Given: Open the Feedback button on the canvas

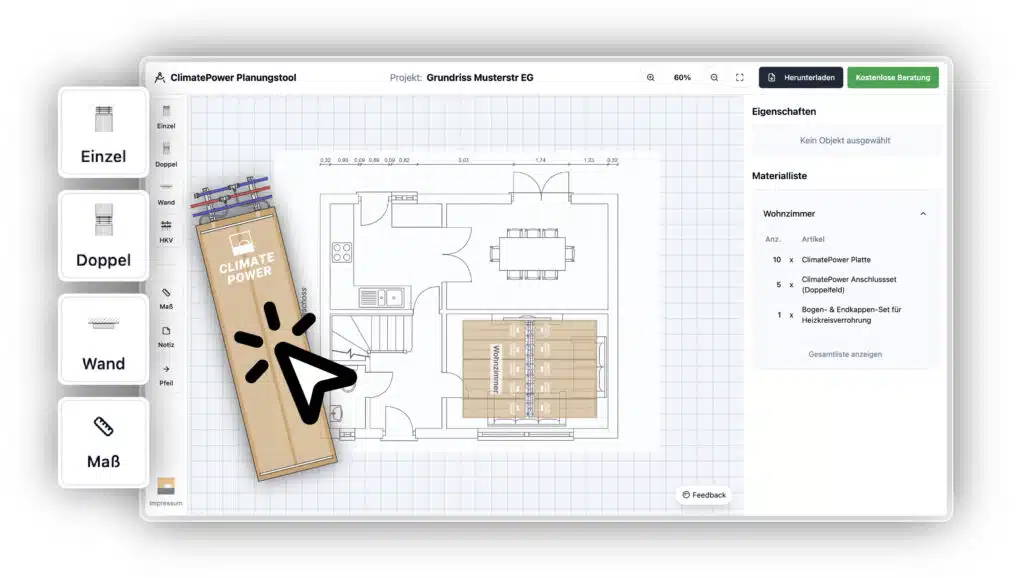Looking at the screenshot, I should [x=704, y=495].
